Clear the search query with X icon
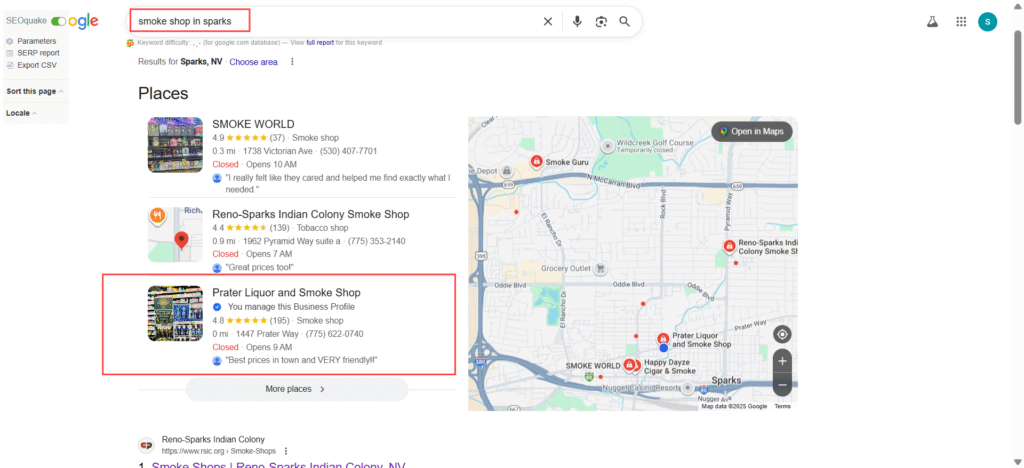Viewport: 1024px width, 468px height. [x=547, y=21]
